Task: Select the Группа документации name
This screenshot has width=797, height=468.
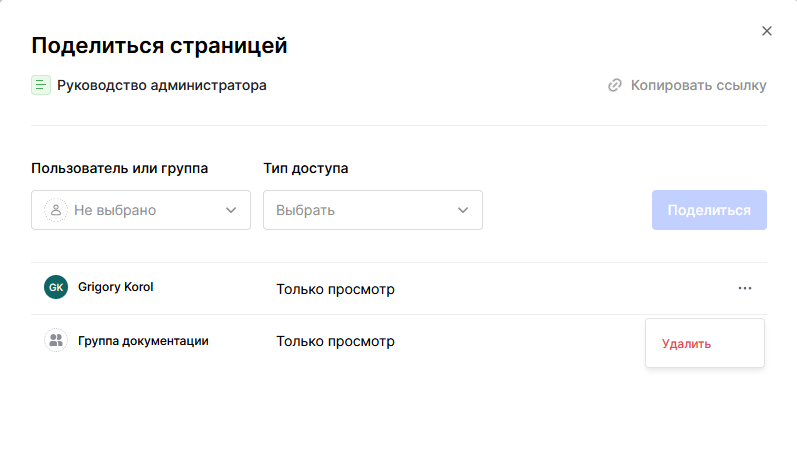Action: click(x=143, y=341)
